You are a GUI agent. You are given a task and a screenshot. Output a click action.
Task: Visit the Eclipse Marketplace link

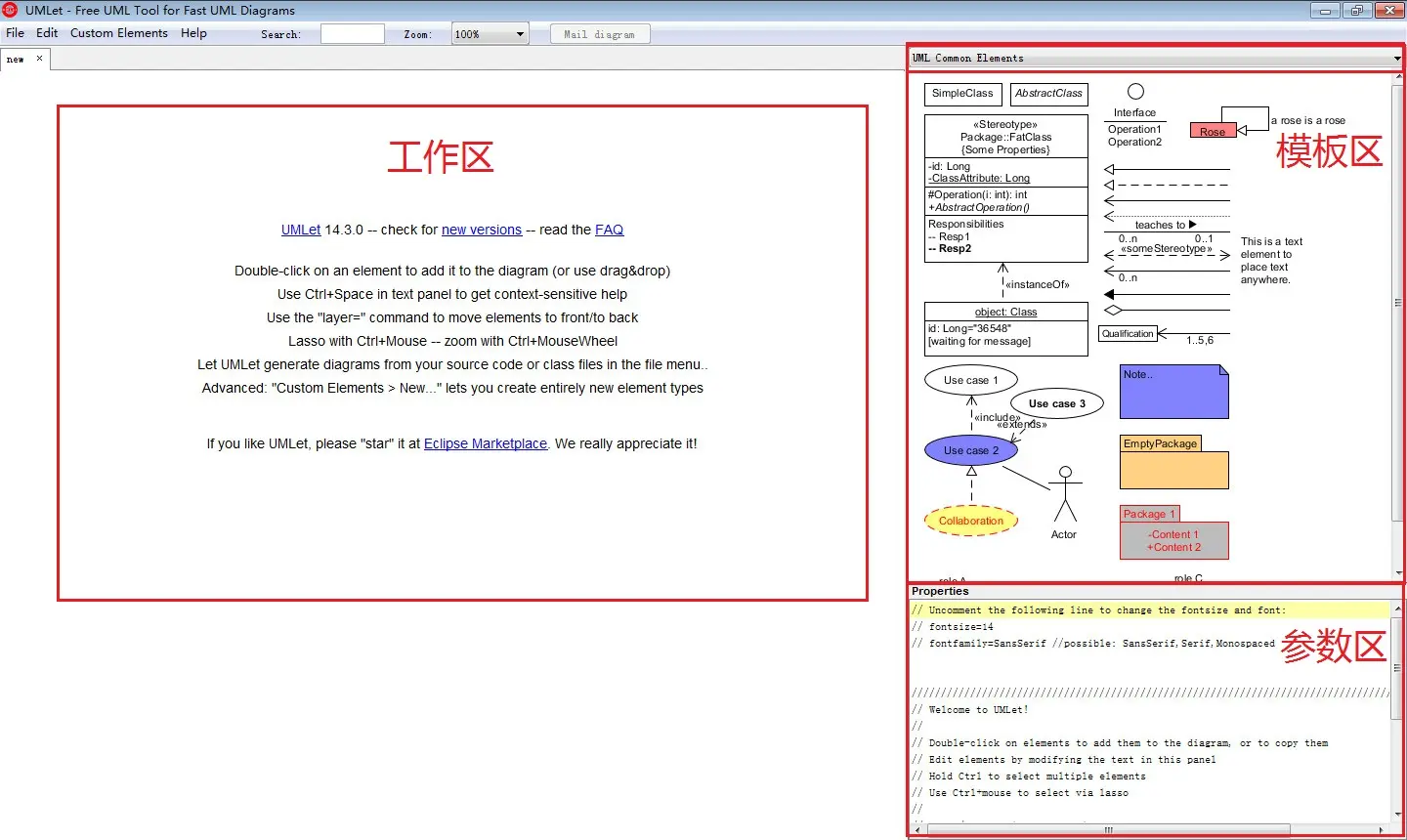(x=486, y=443)
